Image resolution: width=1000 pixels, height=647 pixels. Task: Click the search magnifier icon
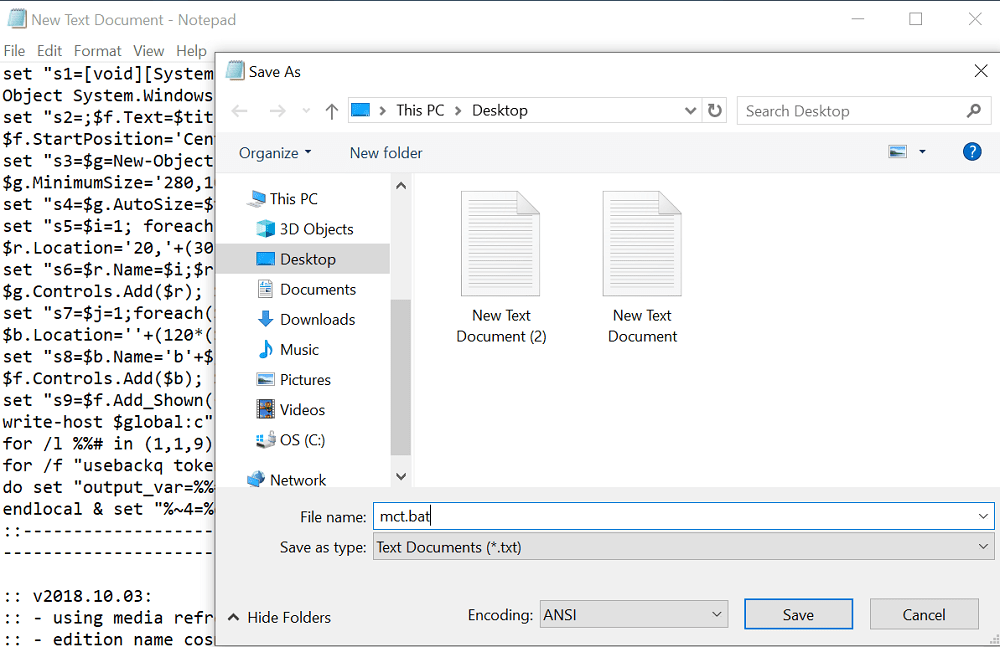[974, 111]
